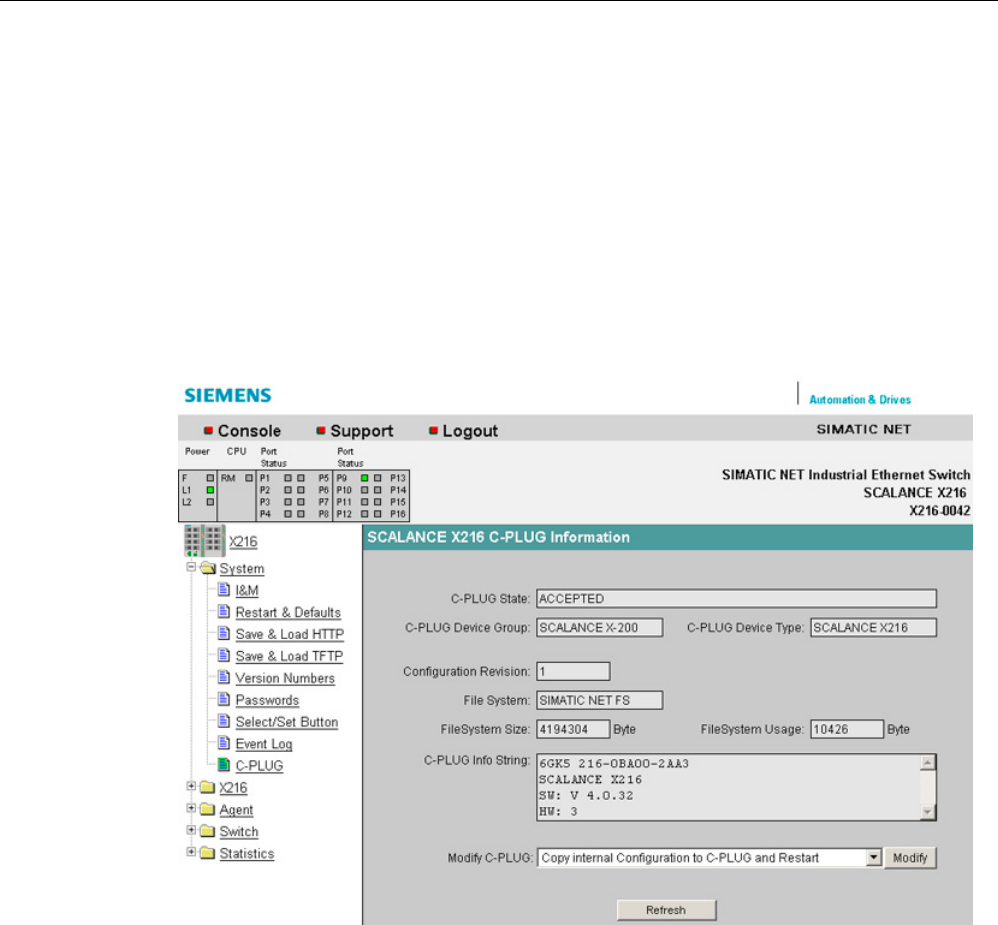The image size is (998, 925).
Task: Click the red icon beside Console
Action: click(x=208, y=430)
